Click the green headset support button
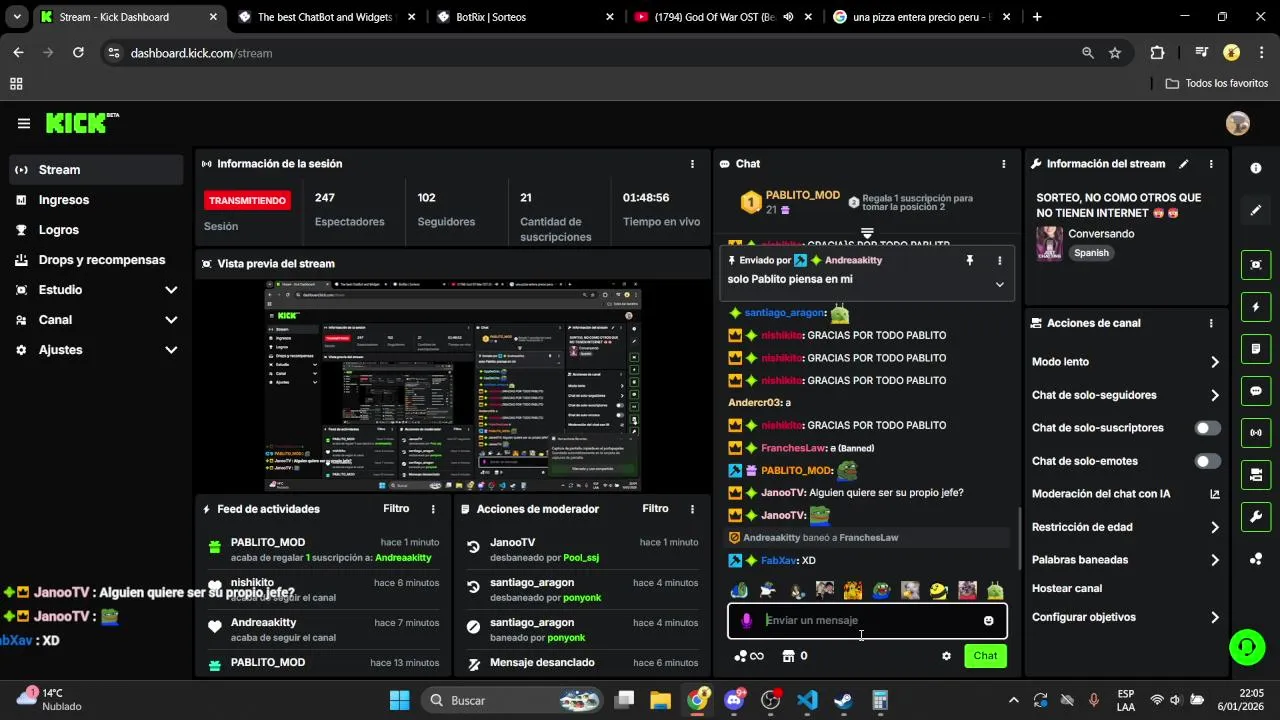This screenshot has width=1280, height=720. pyautogui.click(x=1247, y=646)
